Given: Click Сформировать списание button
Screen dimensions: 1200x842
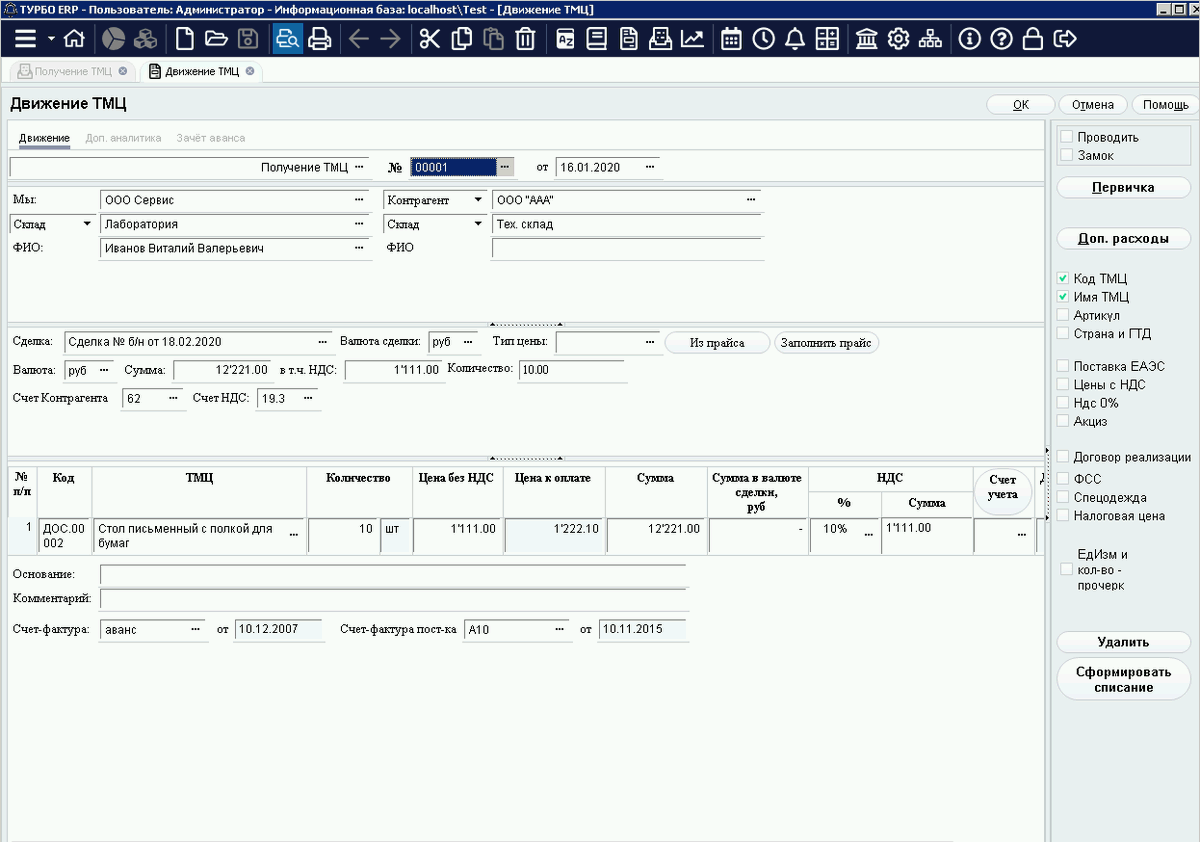Looking at the screenshot, I should coord(1124,680).
